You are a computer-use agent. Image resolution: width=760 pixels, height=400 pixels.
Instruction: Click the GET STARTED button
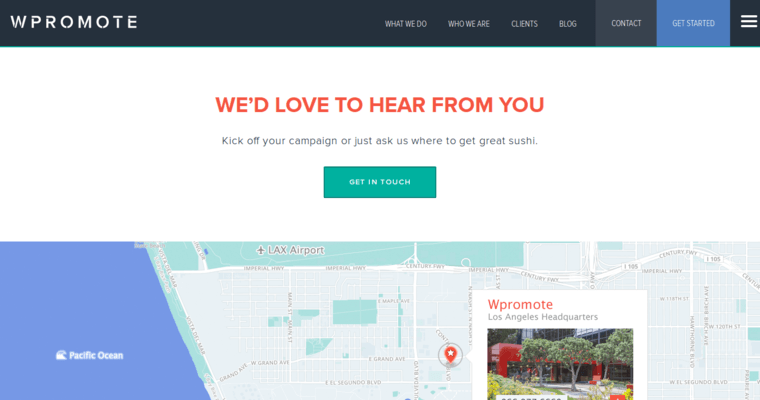[x=693, y=23]
